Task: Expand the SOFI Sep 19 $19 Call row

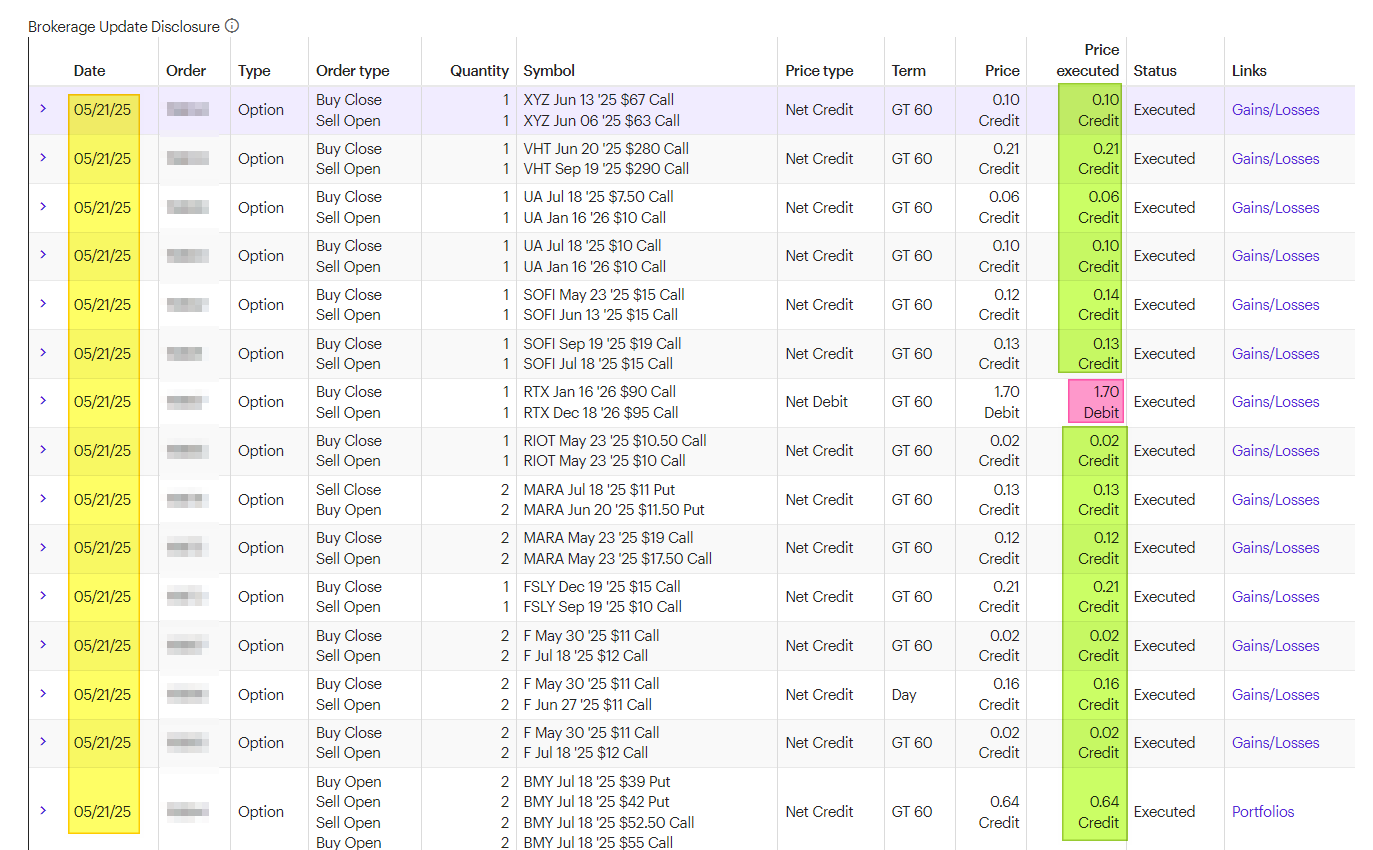Action: pos(43,352)
